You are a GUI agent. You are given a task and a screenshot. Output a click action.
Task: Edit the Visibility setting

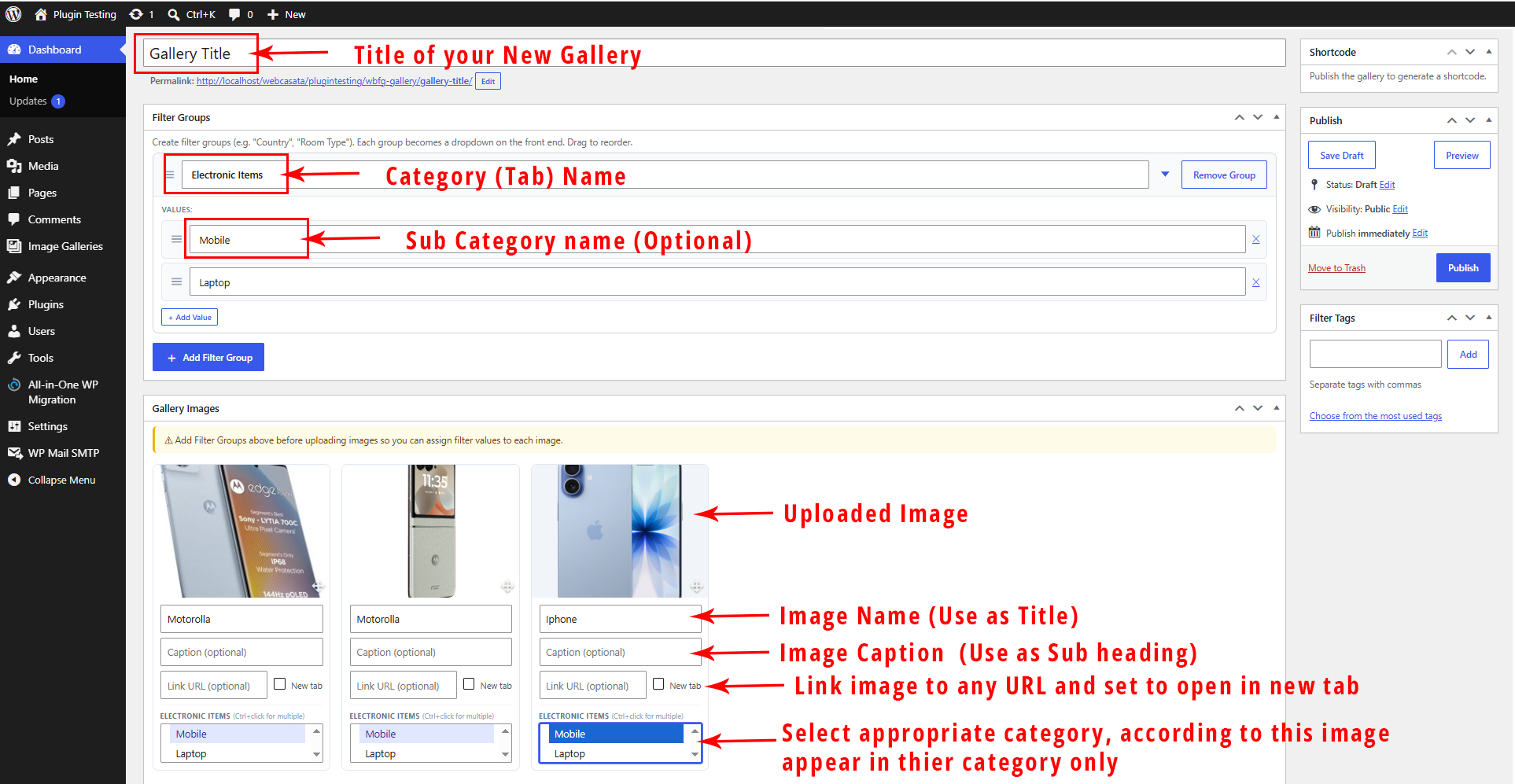[1400, 209]
